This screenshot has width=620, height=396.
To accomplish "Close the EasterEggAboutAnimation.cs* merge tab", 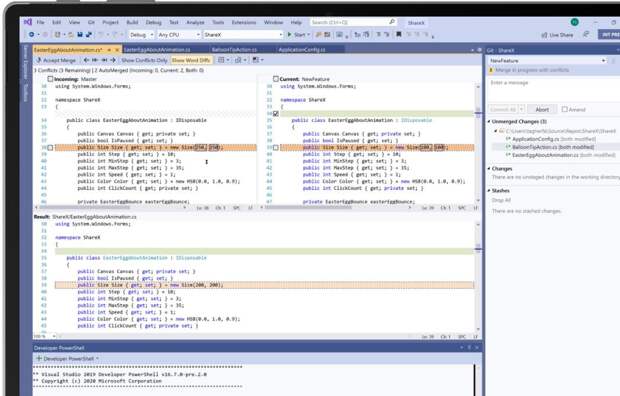I will click(117, 50).
